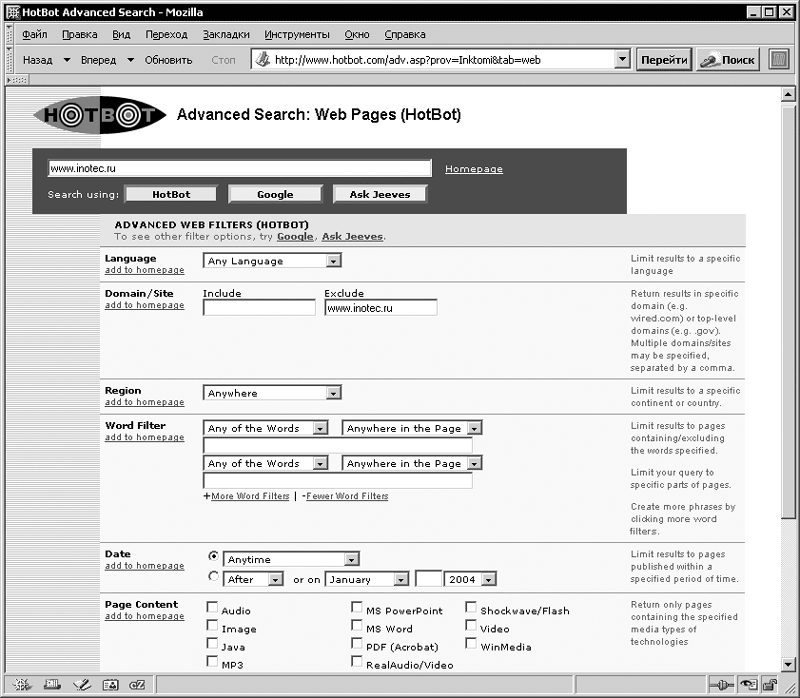Image resolution: width=800 pixels, height=698 pixels.
Task: Open the Mail component icon in status bar
Action: 52,684
